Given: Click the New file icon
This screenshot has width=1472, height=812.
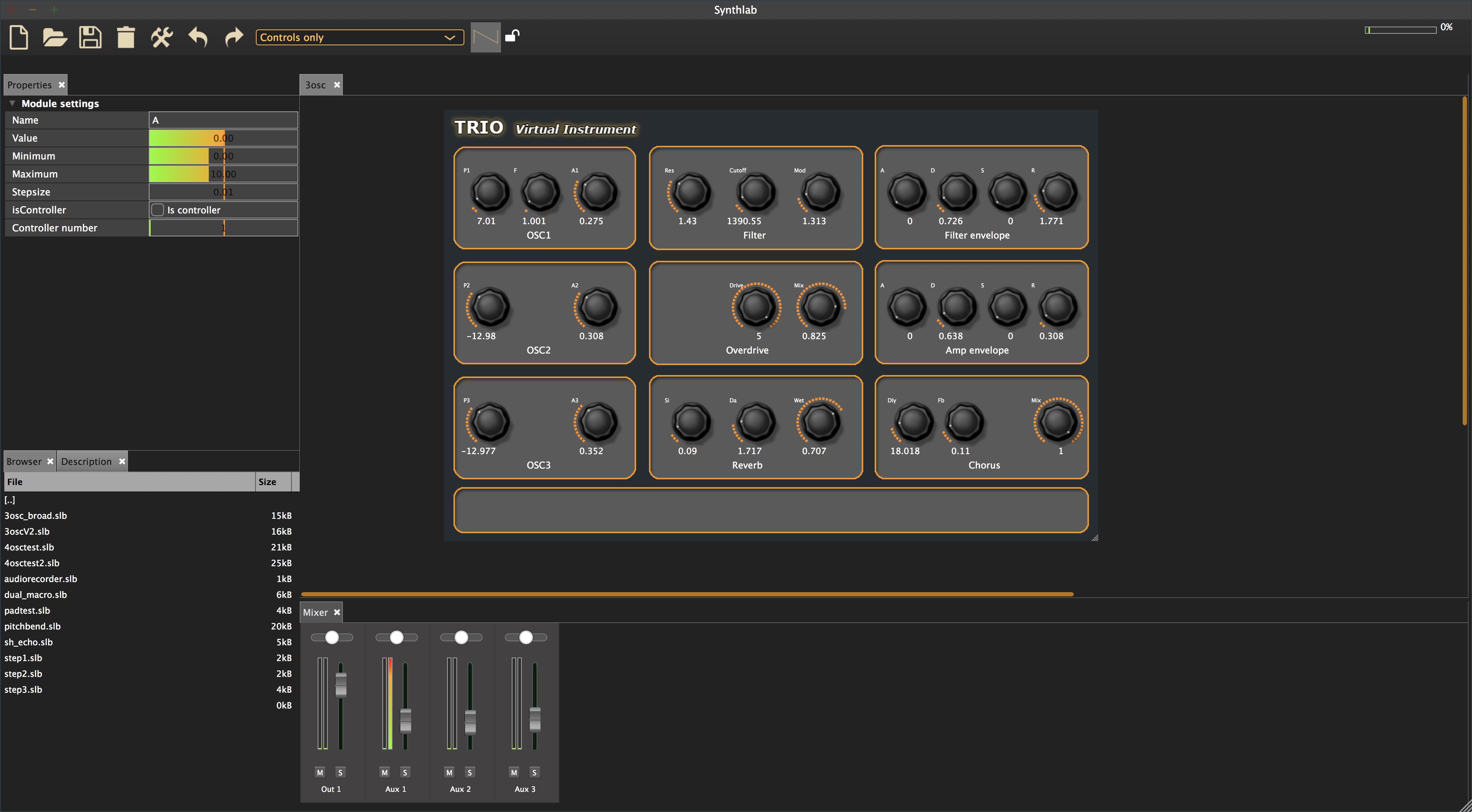Looking at the screenshot, I should [19, 38].
